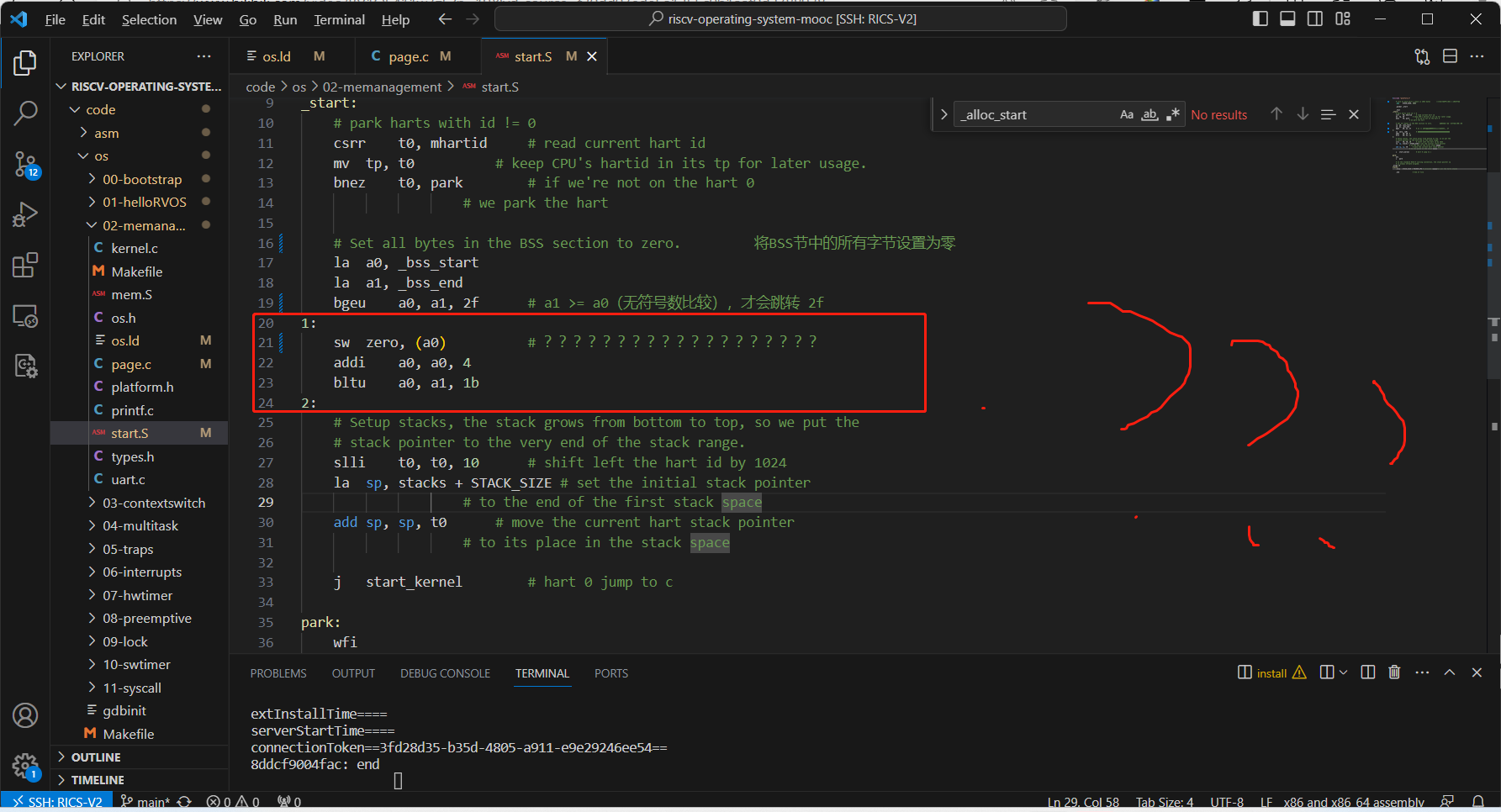Kill the terminal with trash icon

click(x=1394, y=672)
